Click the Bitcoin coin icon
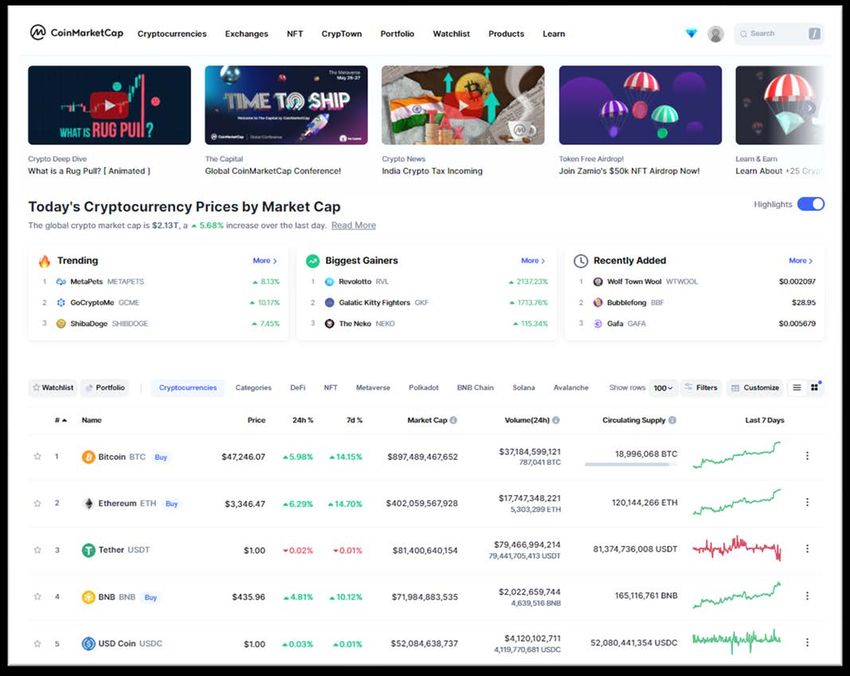Image resolution: width=850 pixels, height=676 pixels. click(88, 457)
